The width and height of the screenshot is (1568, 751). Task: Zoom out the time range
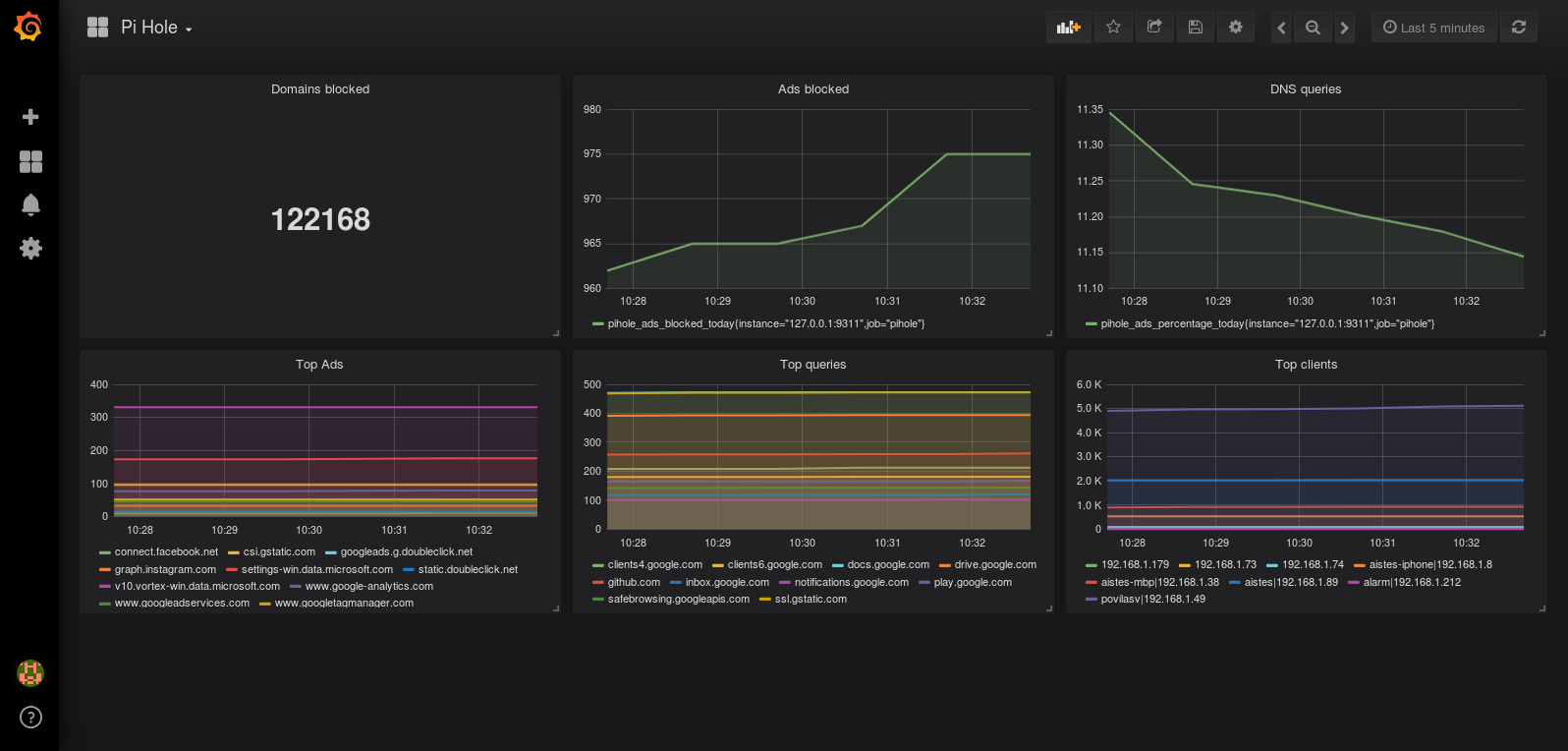coord(1313,28)
